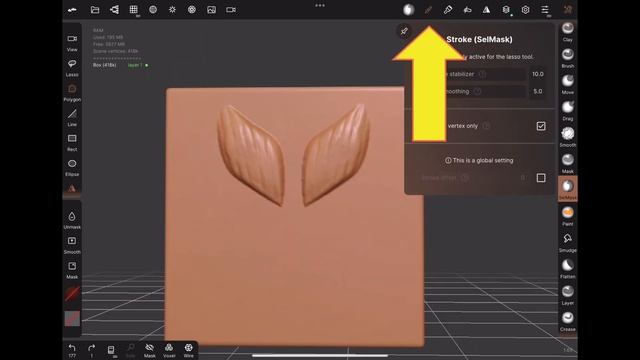The height and width of the screenshot is (360, 640).
Task: Undo the last action
Action: tap(72, 350)
